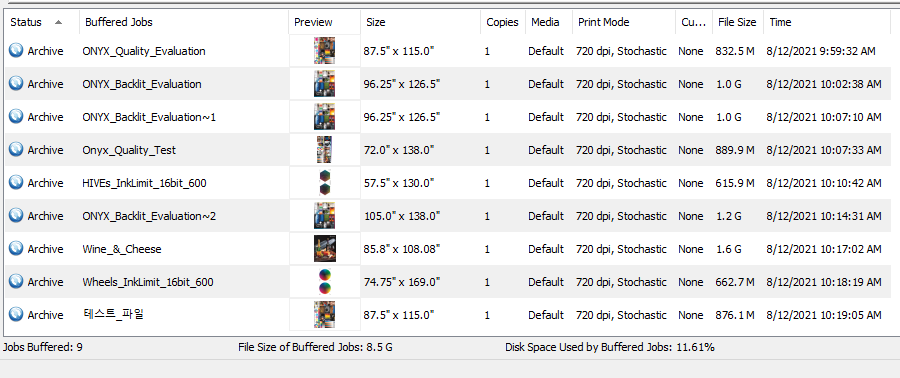Click archive status icon for ONYX_Quality_Evaluation
The height and width of the screenshot is (378, 900).
(16, 50)
